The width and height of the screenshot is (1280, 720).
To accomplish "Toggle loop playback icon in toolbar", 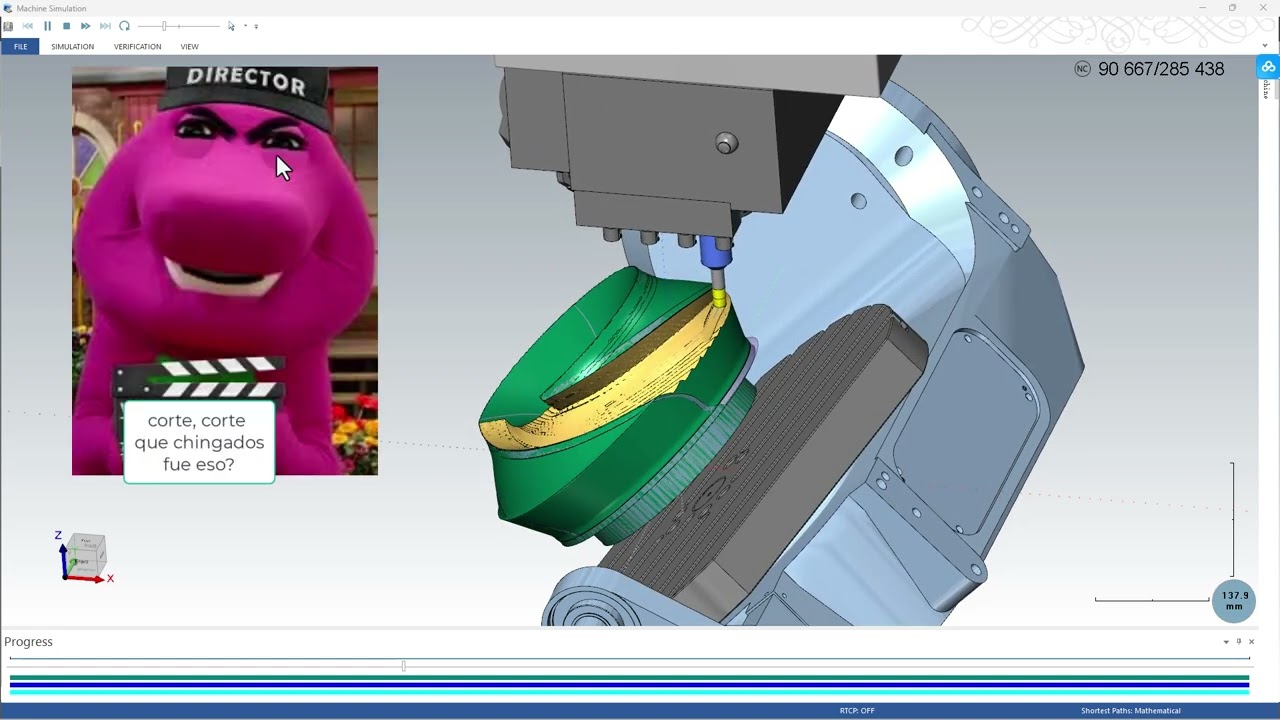I will [124, 26].
